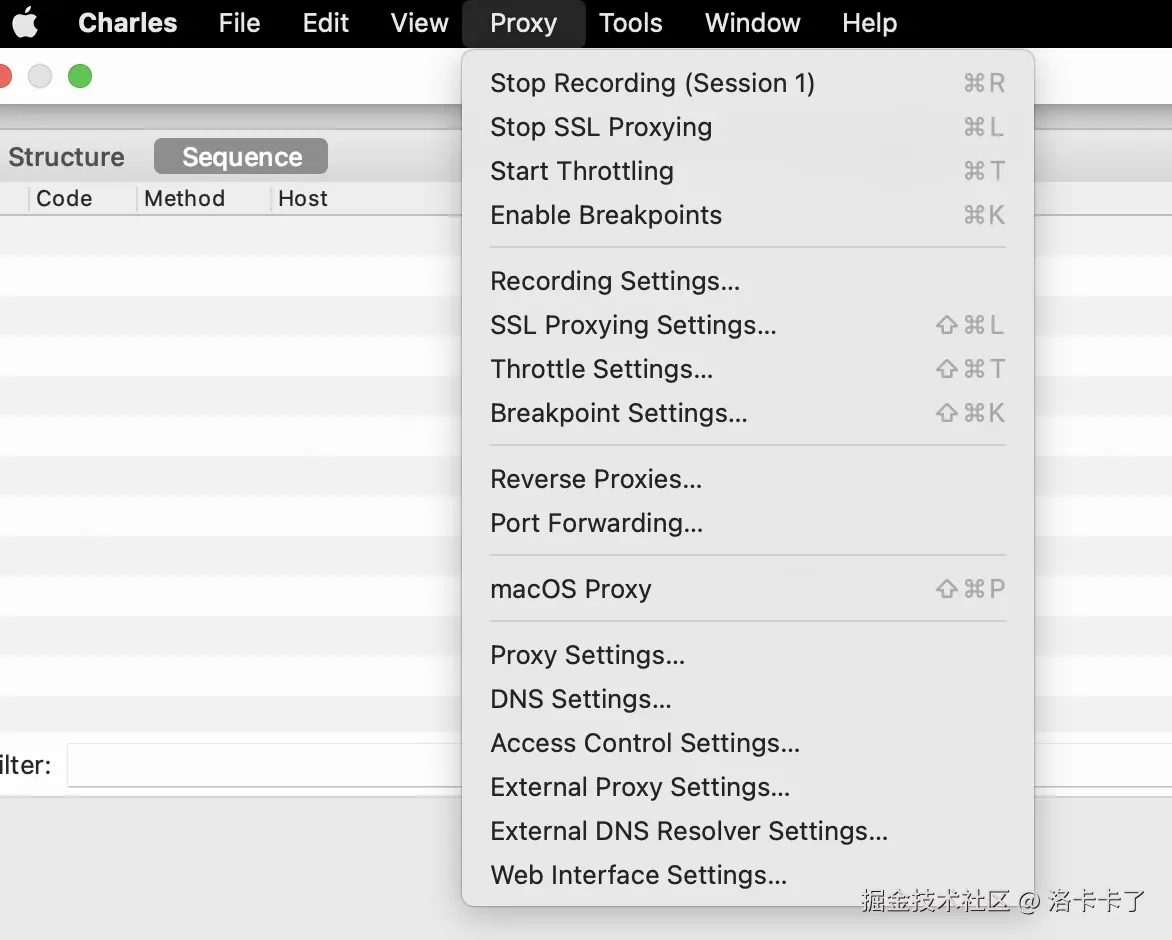Open the Edit menu

point(325,23)
